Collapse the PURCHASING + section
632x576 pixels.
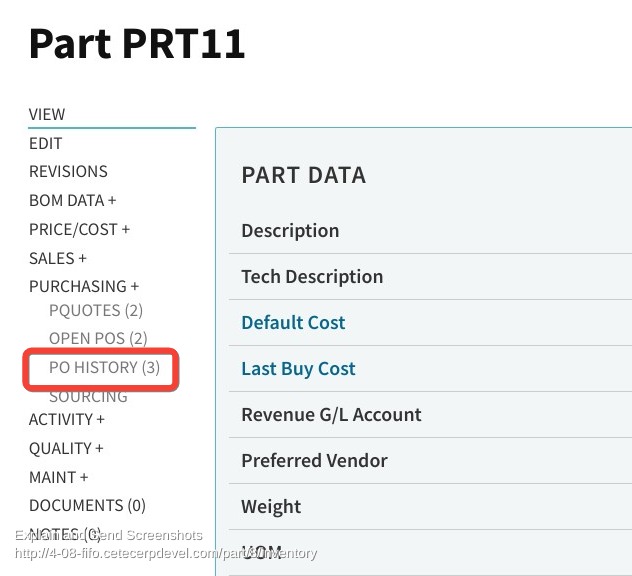click(x=84, y=287)
